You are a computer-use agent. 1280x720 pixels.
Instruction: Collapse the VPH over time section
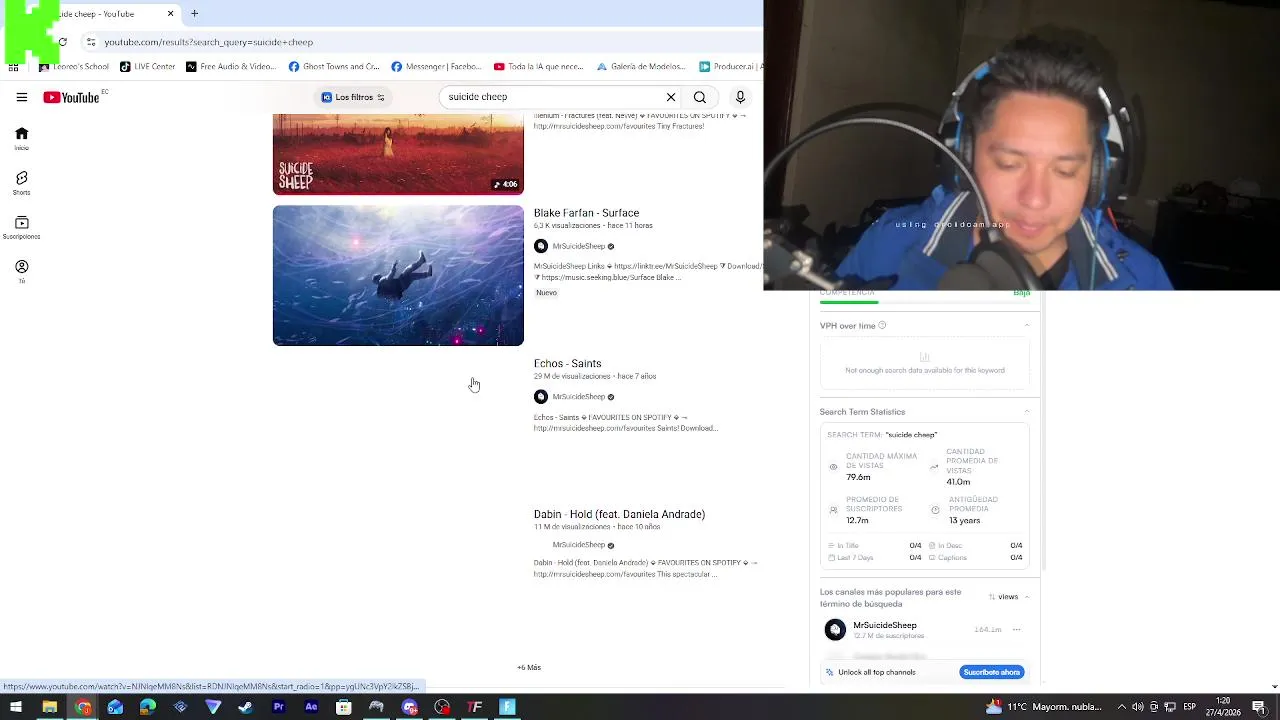coord(1027,326)
